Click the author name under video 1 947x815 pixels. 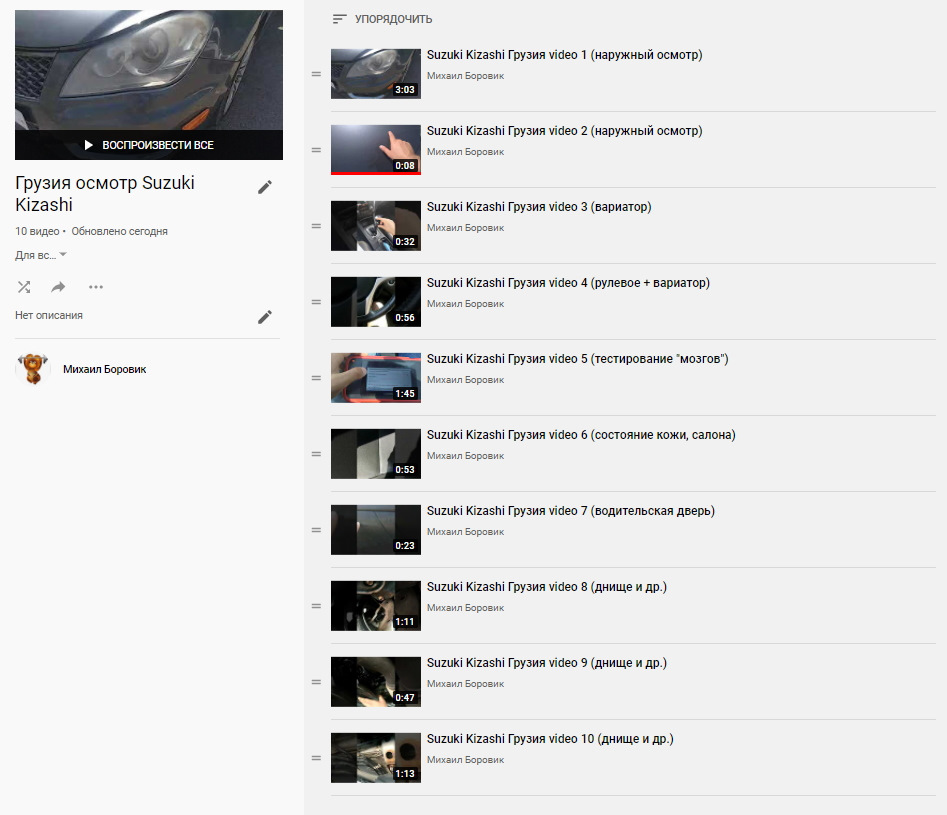(466, 76)
